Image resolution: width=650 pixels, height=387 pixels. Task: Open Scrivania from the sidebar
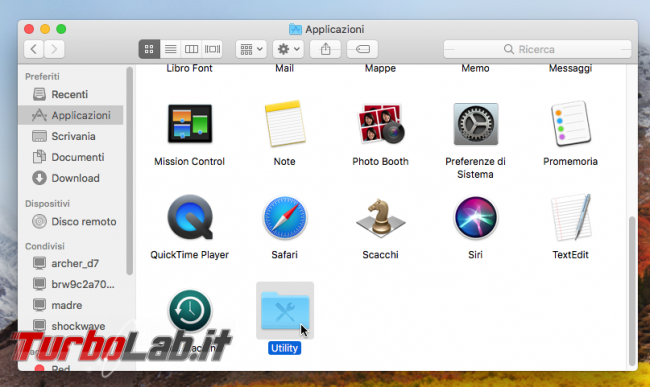coord(70,136)
